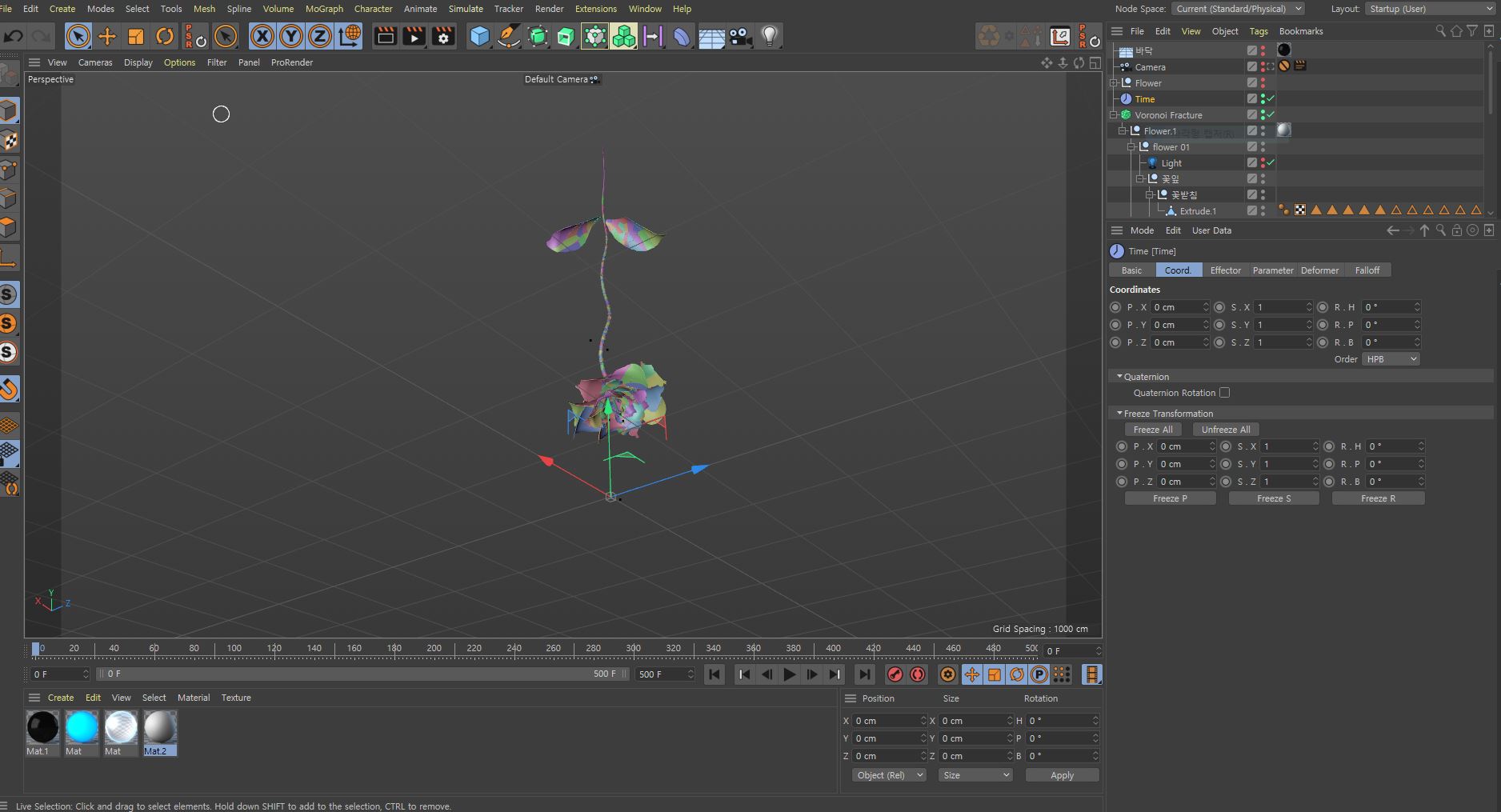The height and width of the screenshot is (812, 1501).
Task: Play the animation forward
Action: click(x=790, y=674)
